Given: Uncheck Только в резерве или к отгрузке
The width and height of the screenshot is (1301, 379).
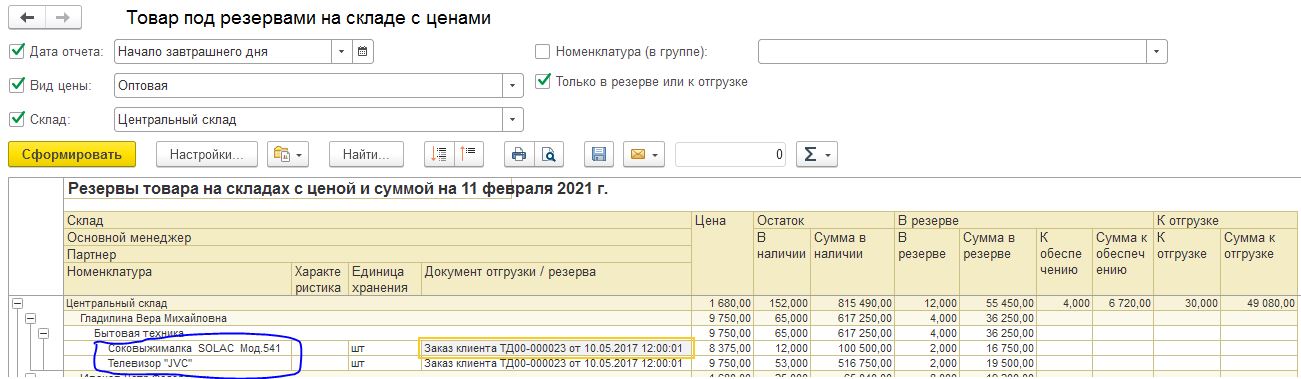Looking at the screenshot, I should (543, 81).
